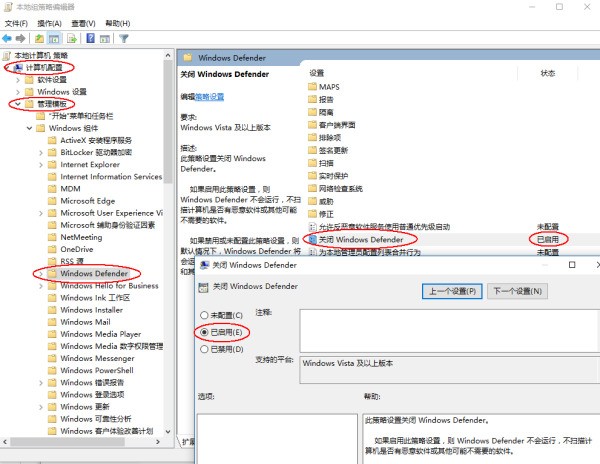
Task: Select Windows Defender in the tree
Action: [94, 274]
